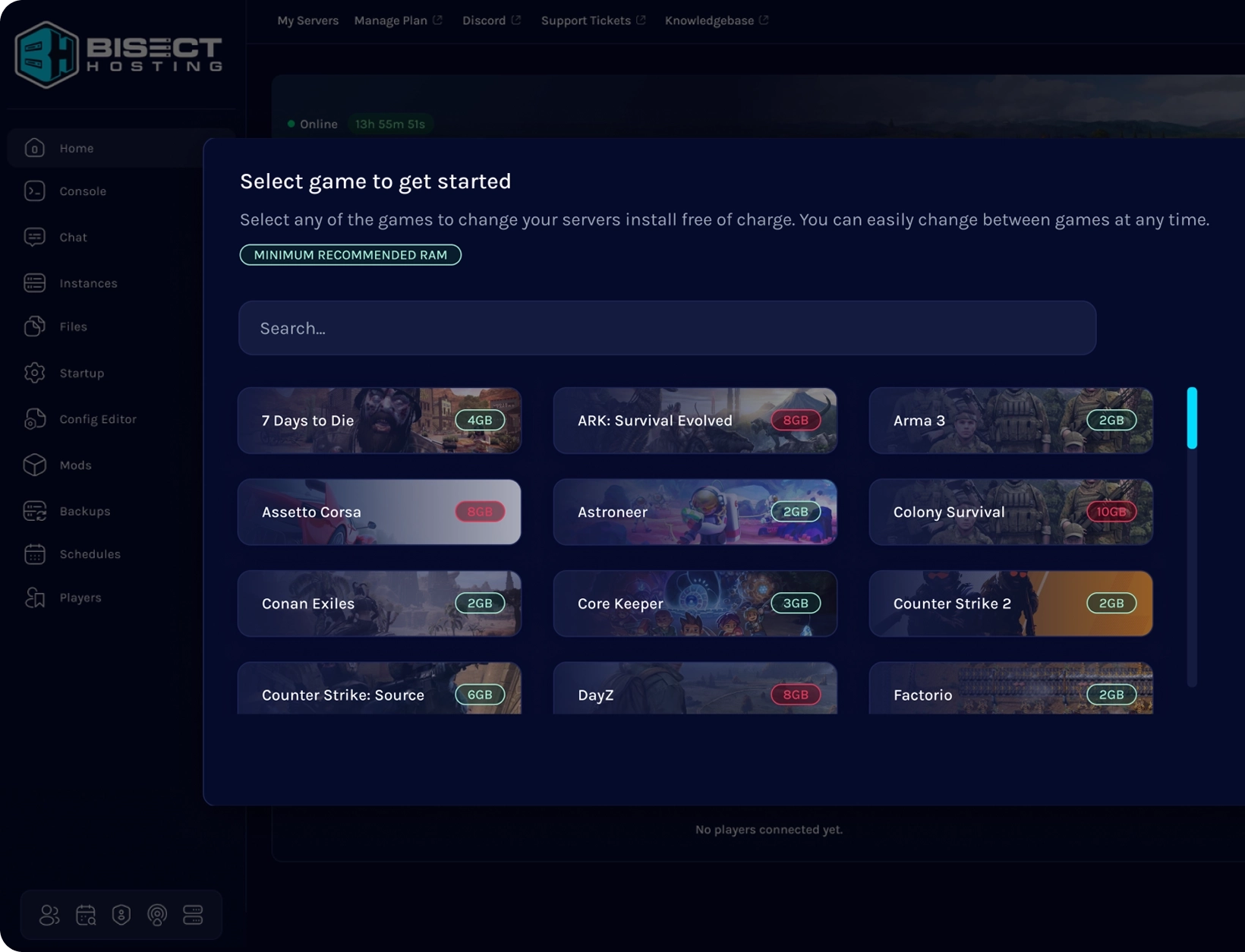
Task: Click the Chat bubble icon
Action: (x=34, y=238)
